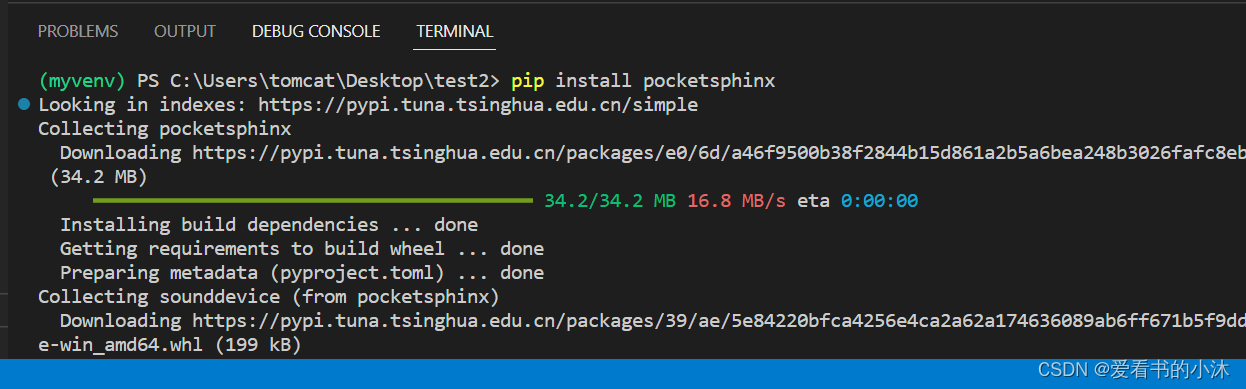Click the 'pip install pocketsphinx' command text
1246x389 pixels.
643,80
